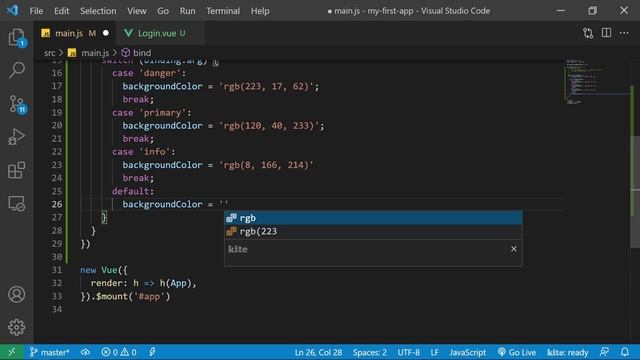This screenshot has height=360, width=640.
Task: Open notifications with the bell icon
Action: coord(624,352)
